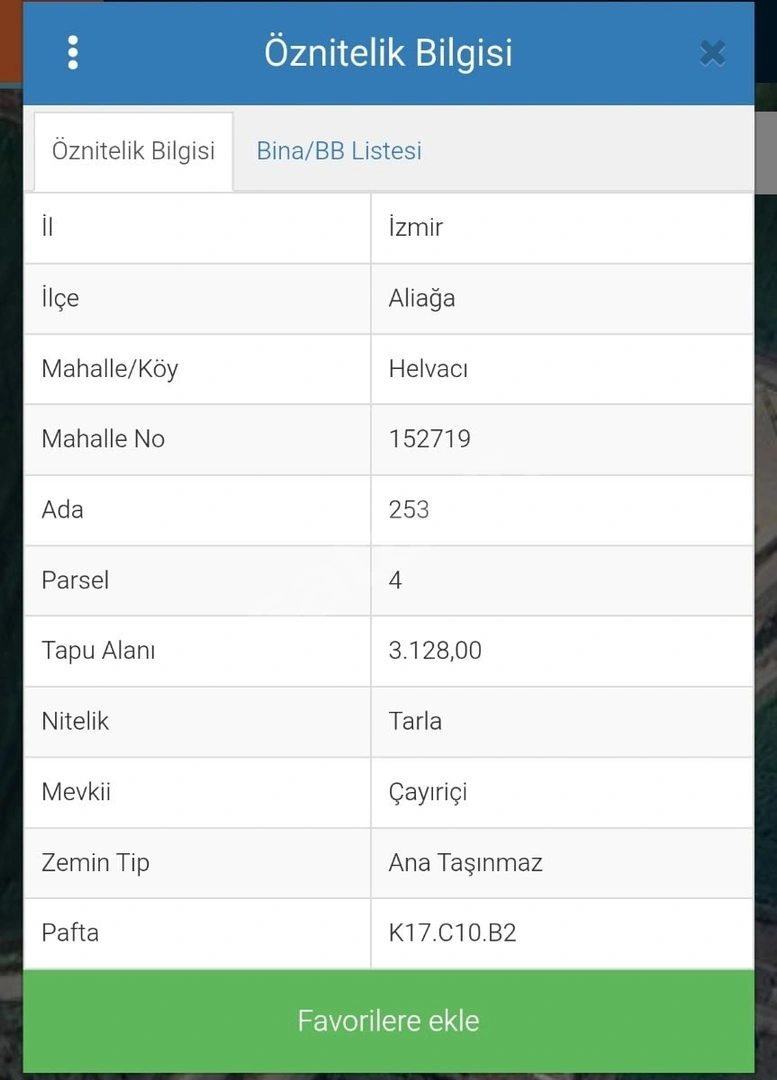Click the Tapu Alanı label cell
The width and height of the screenshot is (777, 1080).
tap(197, 651)
